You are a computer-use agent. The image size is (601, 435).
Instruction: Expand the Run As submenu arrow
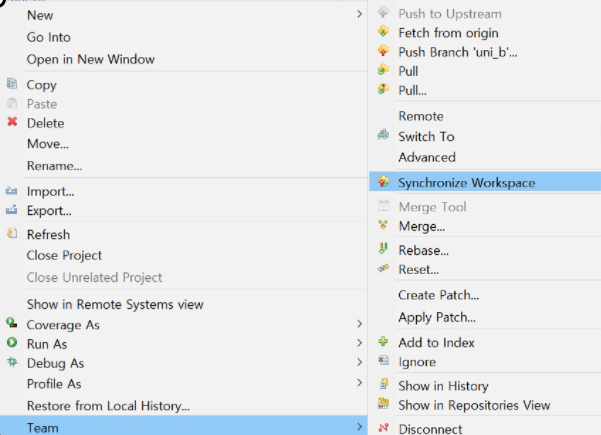pyautogui.click(x=359, y=343)
